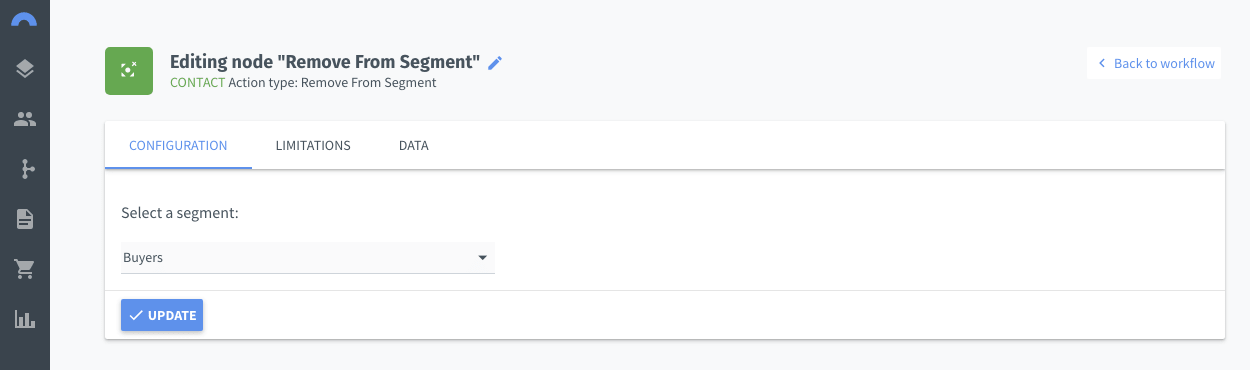Click the left chevron beside Back to workflow
This screenshot has width=1250, height=370.
pos(1102,63)
